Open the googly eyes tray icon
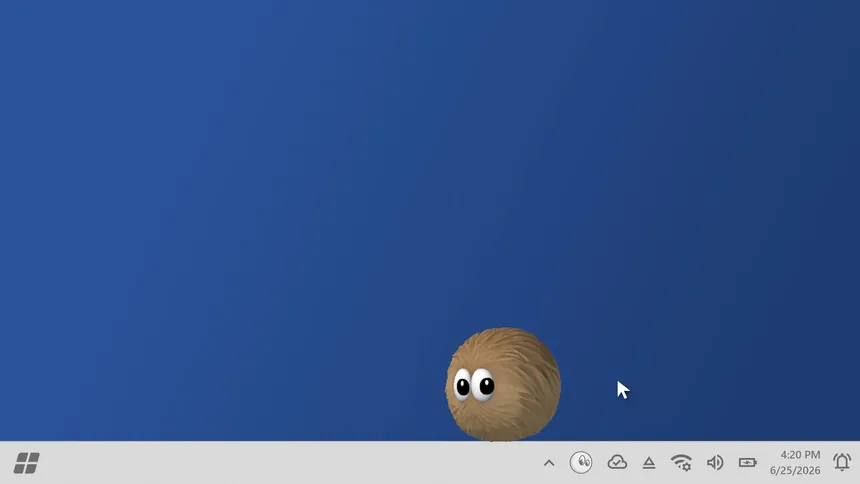The width and height of the screenshot is (860, 484). (x=581, y=463)
